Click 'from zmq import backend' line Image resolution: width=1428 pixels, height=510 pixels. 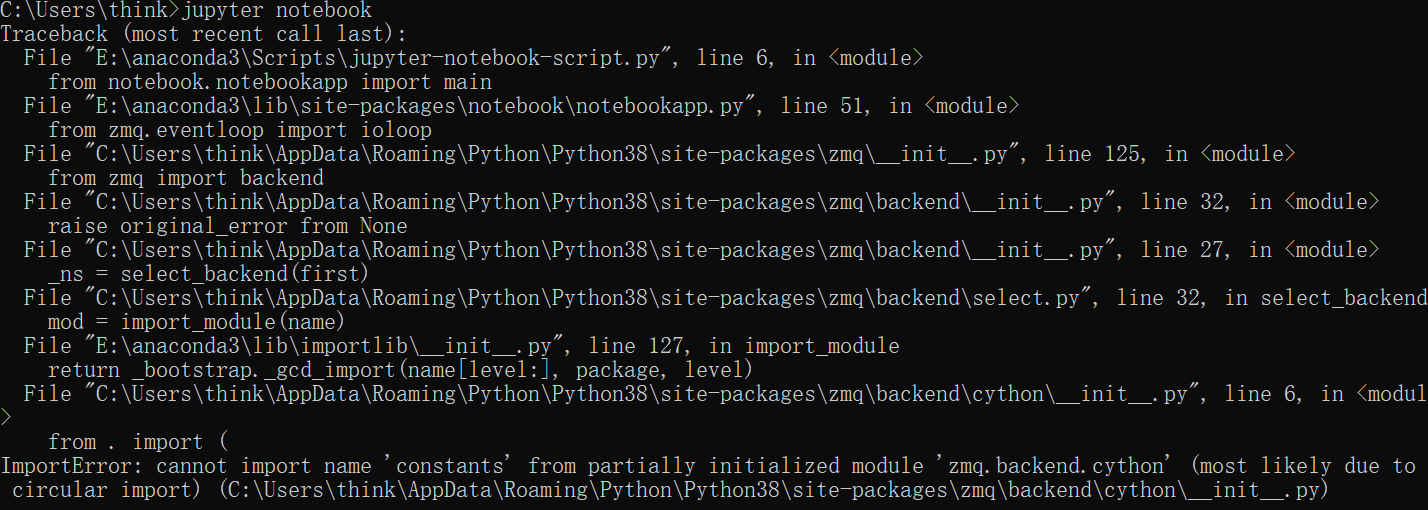[x=186, y=178]
